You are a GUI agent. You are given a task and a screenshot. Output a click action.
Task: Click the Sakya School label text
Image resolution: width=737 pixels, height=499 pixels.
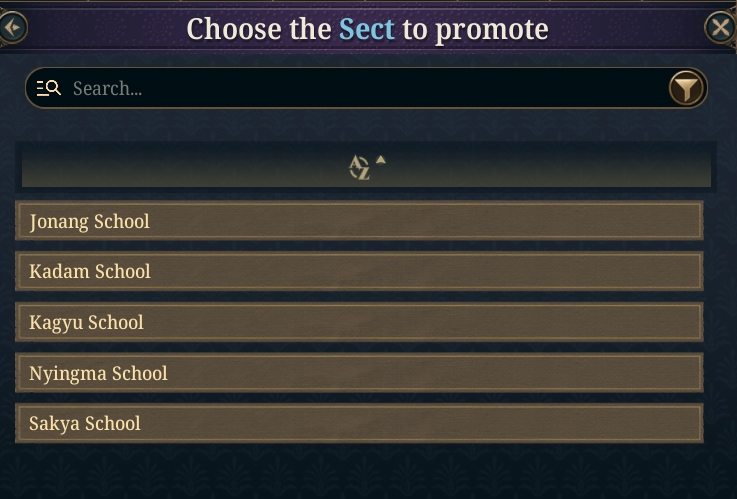[x=85, y=423]
